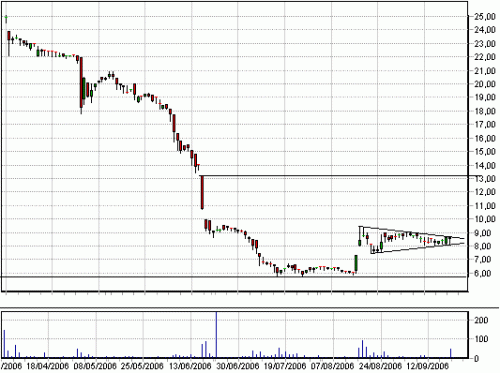Click the 24,00 price axis label
The height and width of the screenshot is (373, 500).
tap(485, 30)
